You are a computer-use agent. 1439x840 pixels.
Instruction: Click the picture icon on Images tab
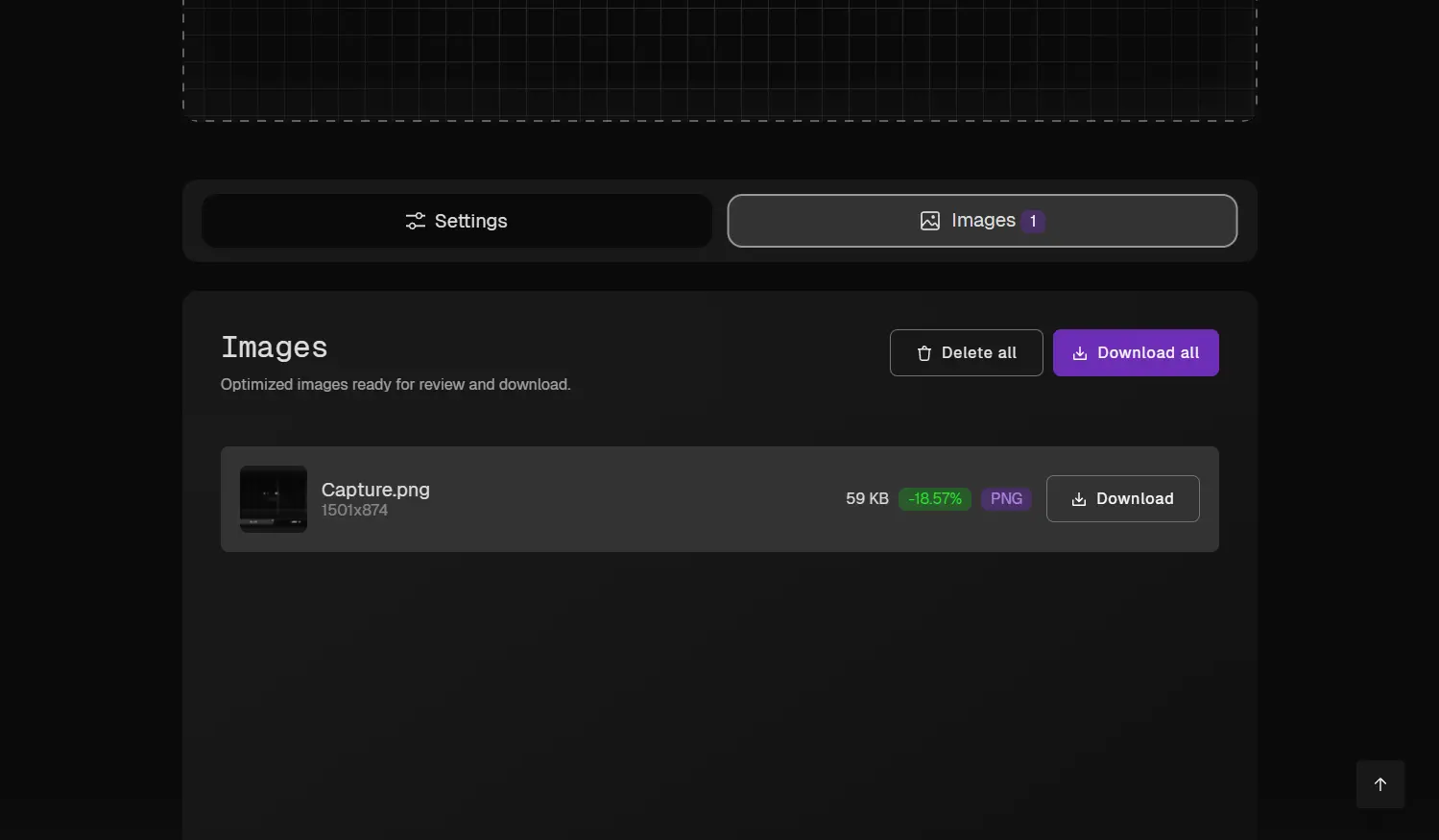pos(929,221)
